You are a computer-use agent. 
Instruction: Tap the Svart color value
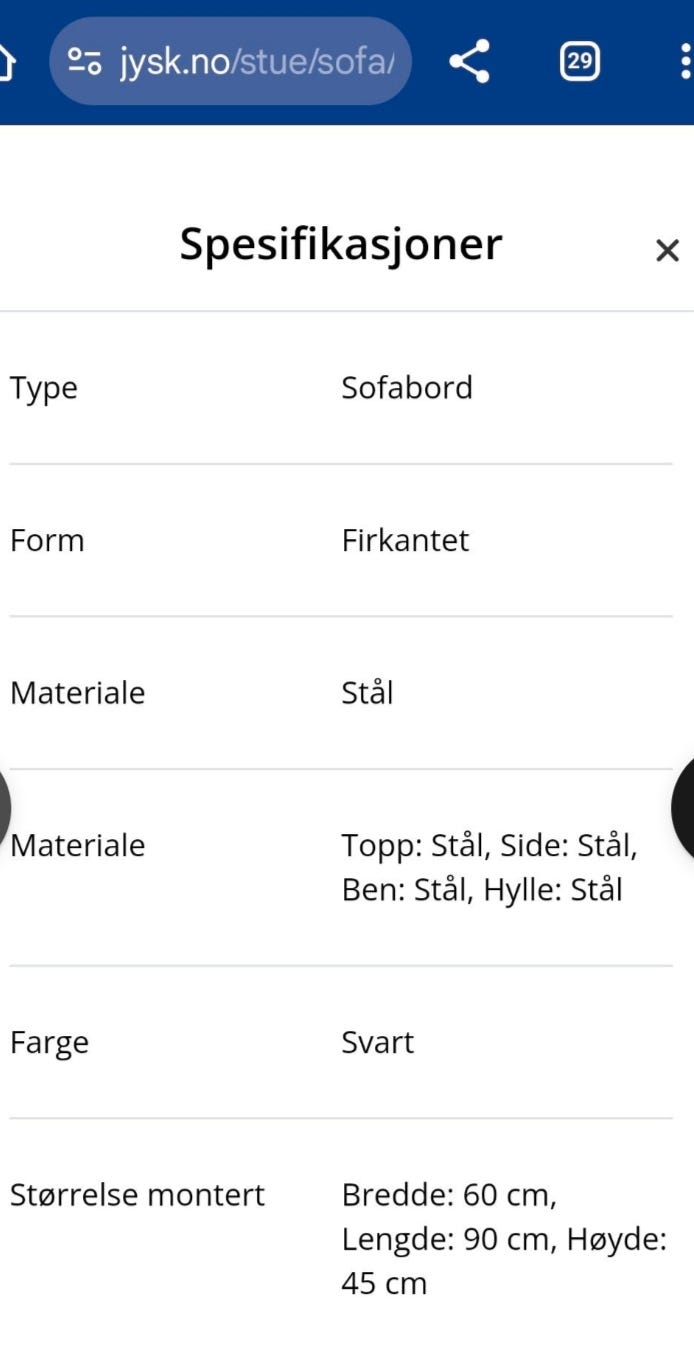coord(377,1043)
